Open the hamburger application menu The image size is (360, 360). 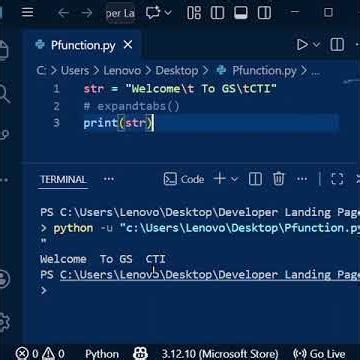[x=27, y=12]
